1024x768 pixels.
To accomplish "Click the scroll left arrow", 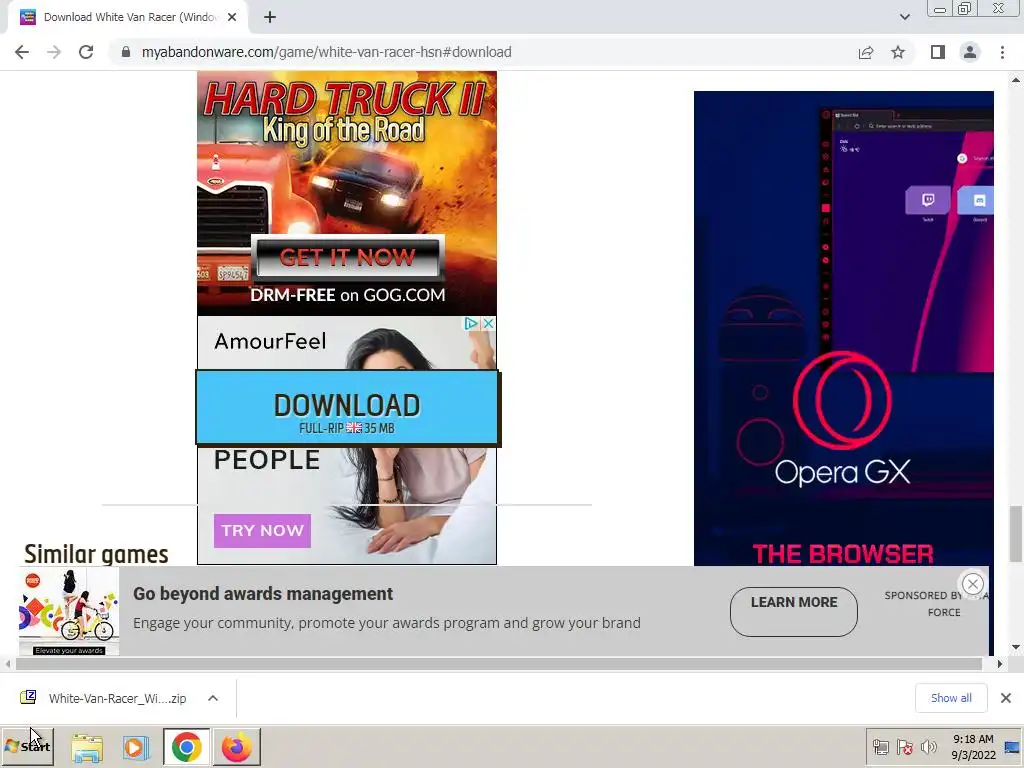I will pos(7,664).
